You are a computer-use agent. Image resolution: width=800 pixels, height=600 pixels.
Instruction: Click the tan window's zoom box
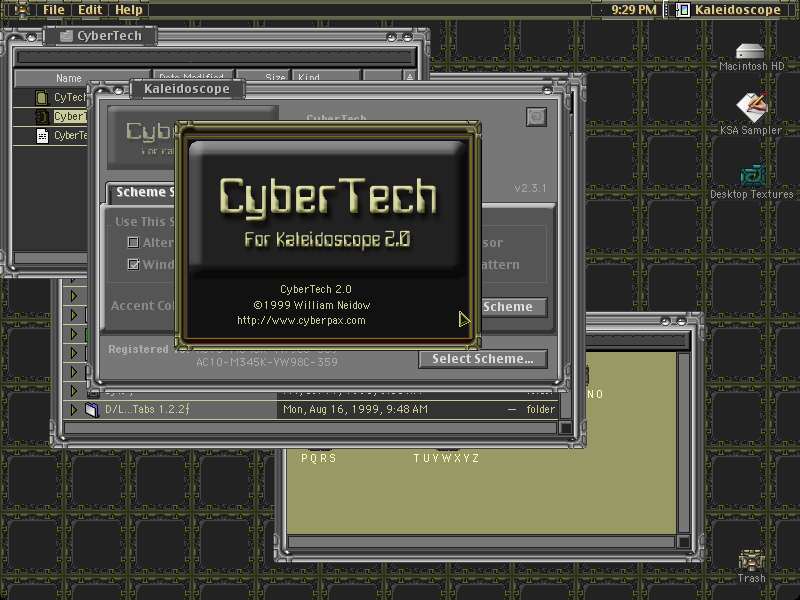click(x=665, y=321)
